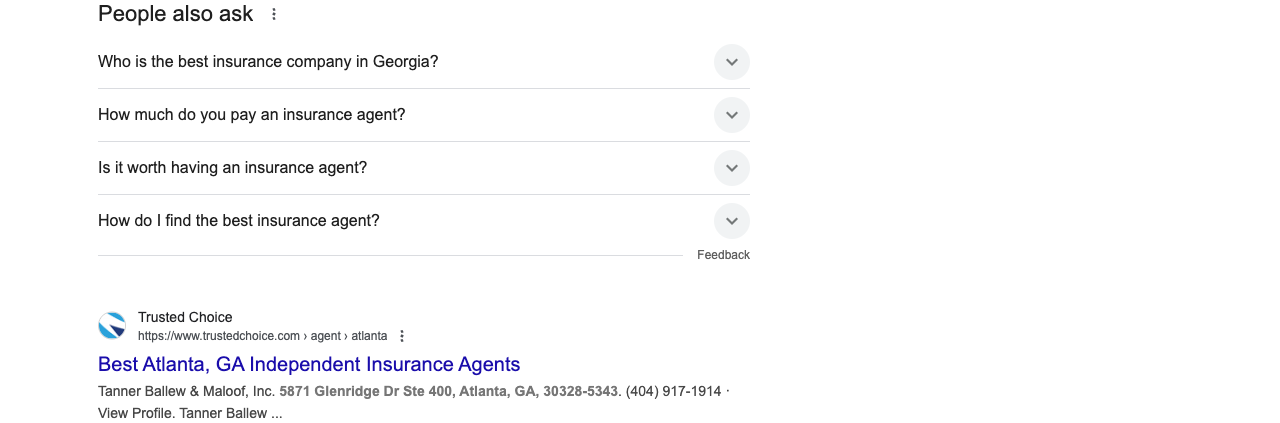Click the Trusted Choice site name

185,317
